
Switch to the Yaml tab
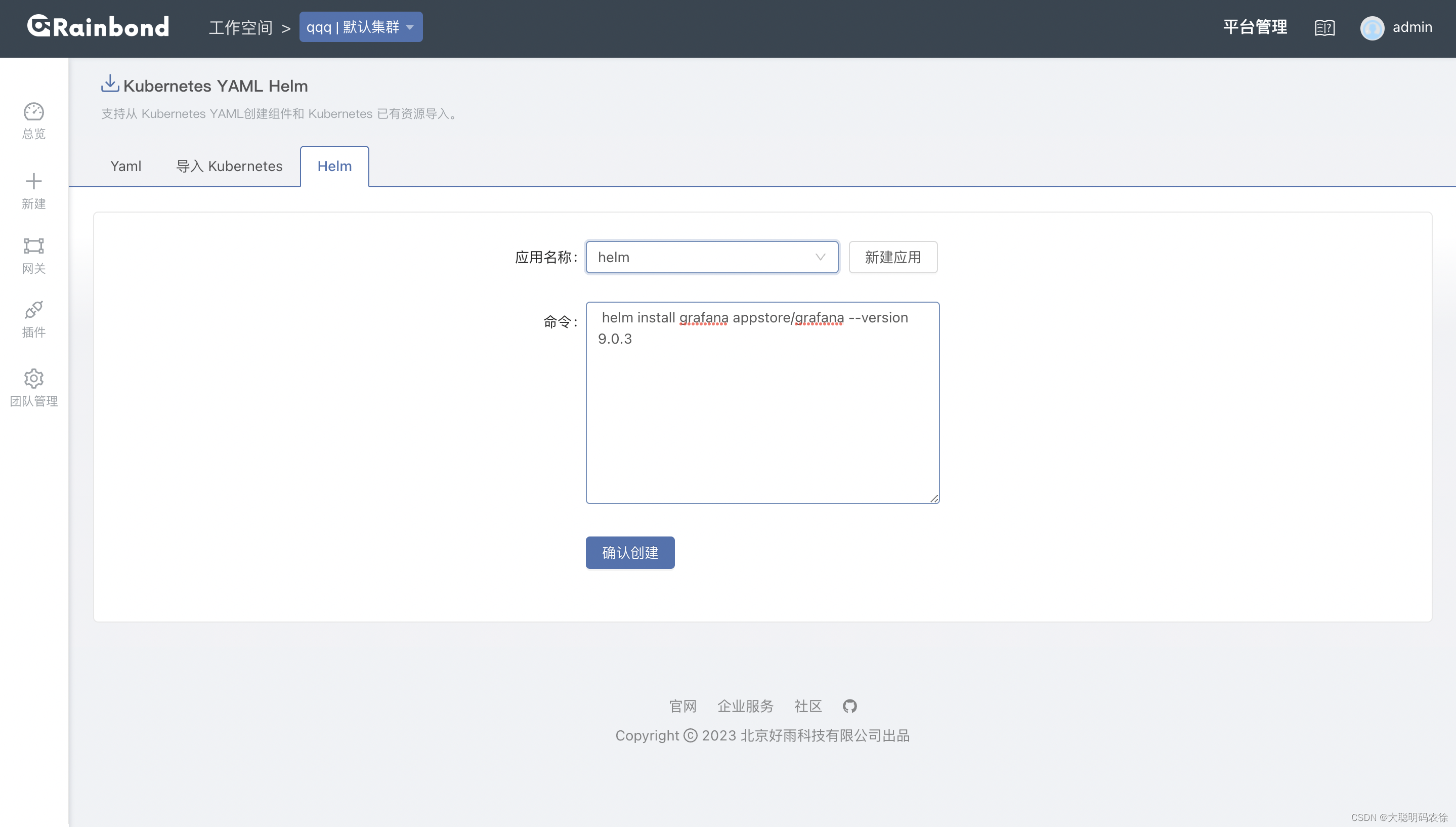click(125, 167)
